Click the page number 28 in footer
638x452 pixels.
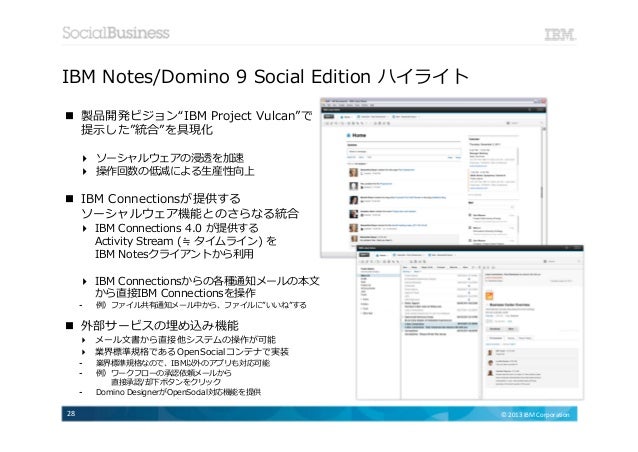coord(71,413)
